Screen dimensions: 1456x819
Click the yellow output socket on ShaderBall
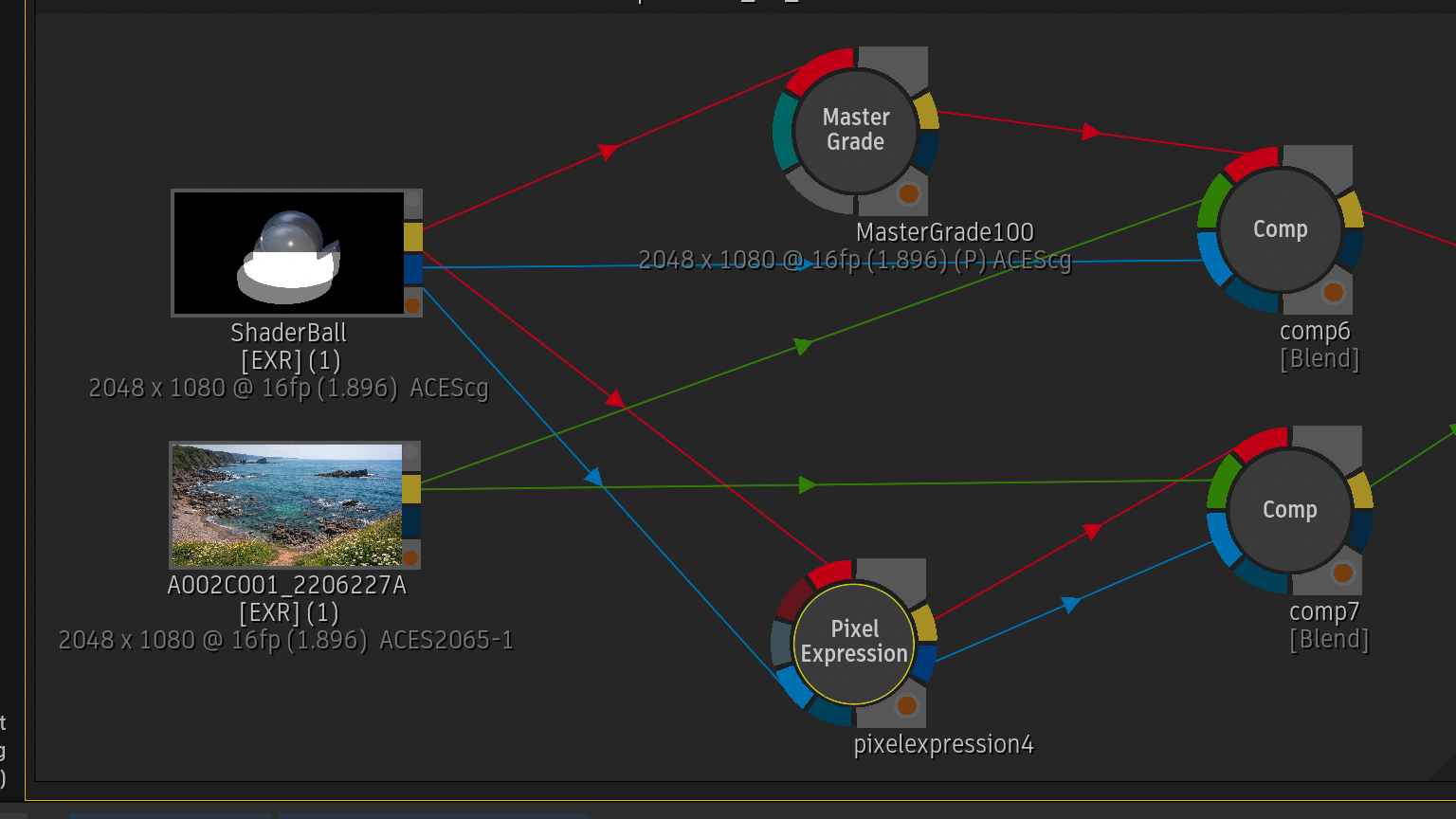(413, 237)
